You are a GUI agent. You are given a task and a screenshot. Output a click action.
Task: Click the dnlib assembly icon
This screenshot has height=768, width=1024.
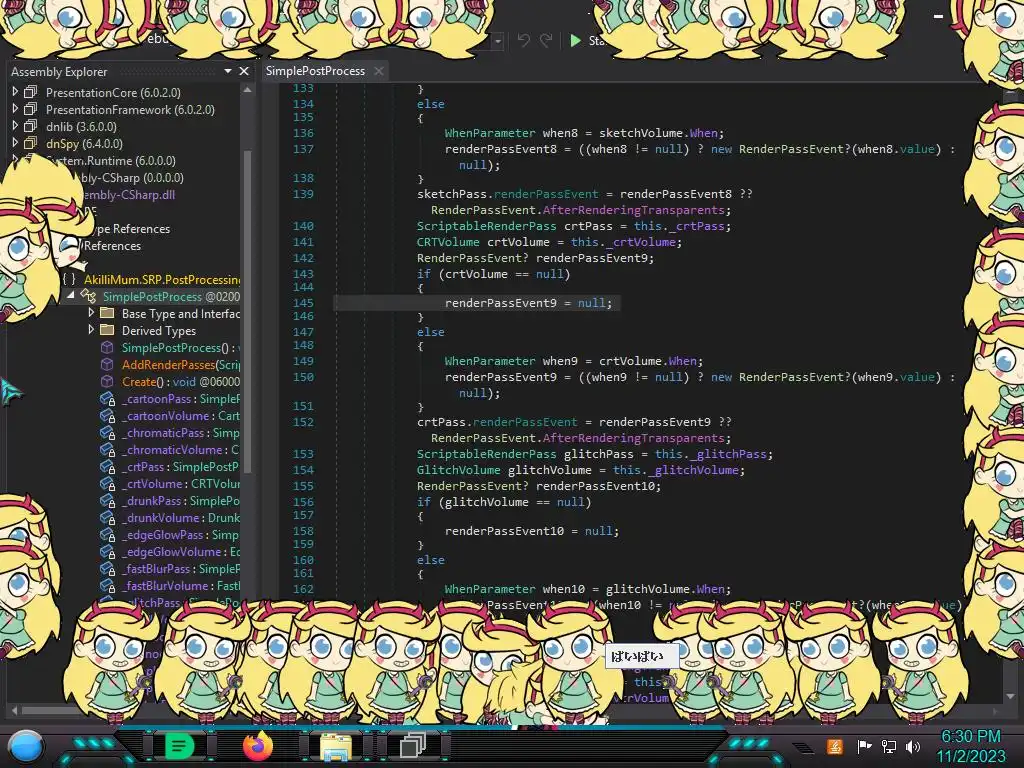(31, 126)
